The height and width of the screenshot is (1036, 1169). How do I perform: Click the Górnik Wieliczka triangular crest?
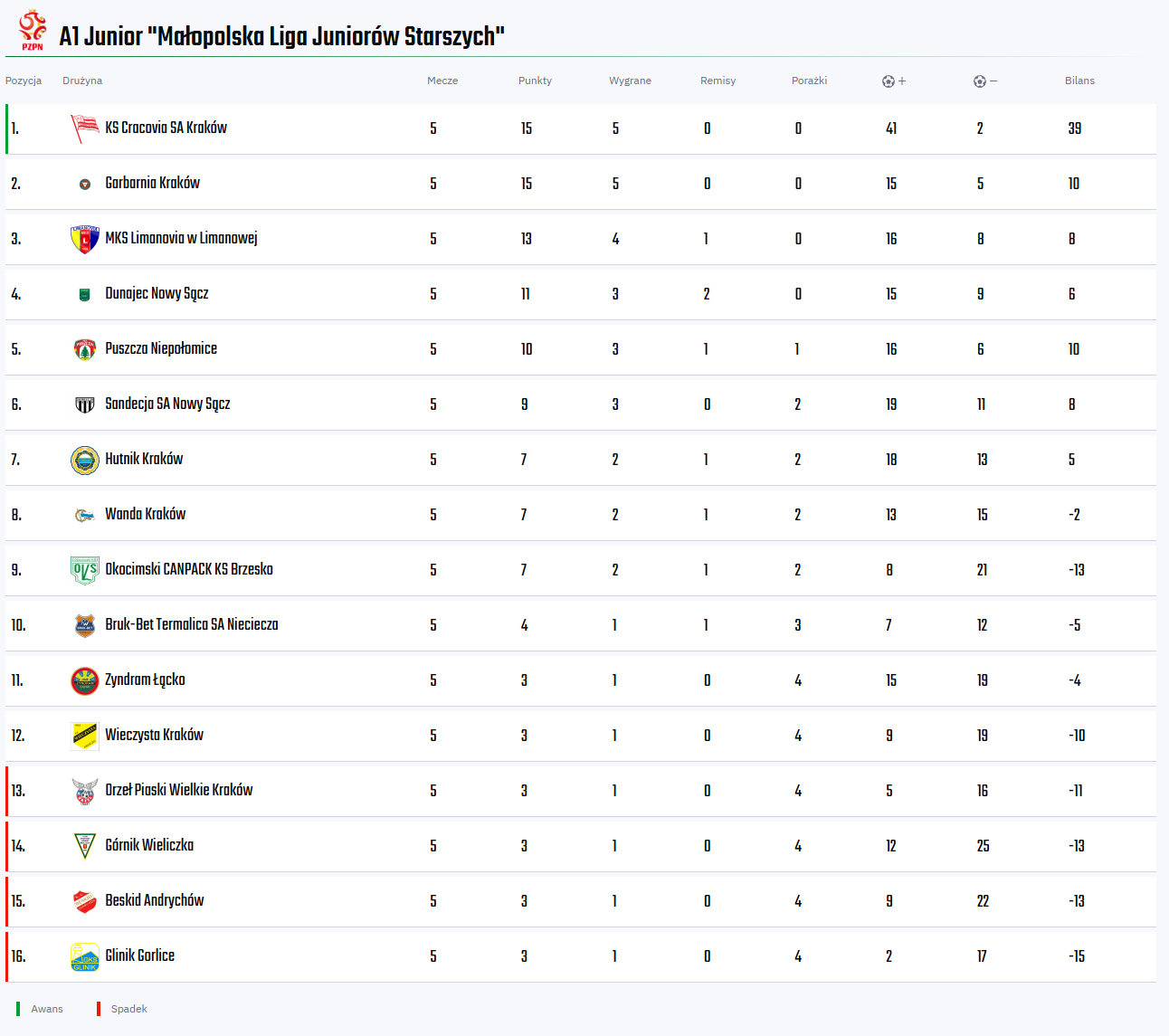[x=85, y=846]
